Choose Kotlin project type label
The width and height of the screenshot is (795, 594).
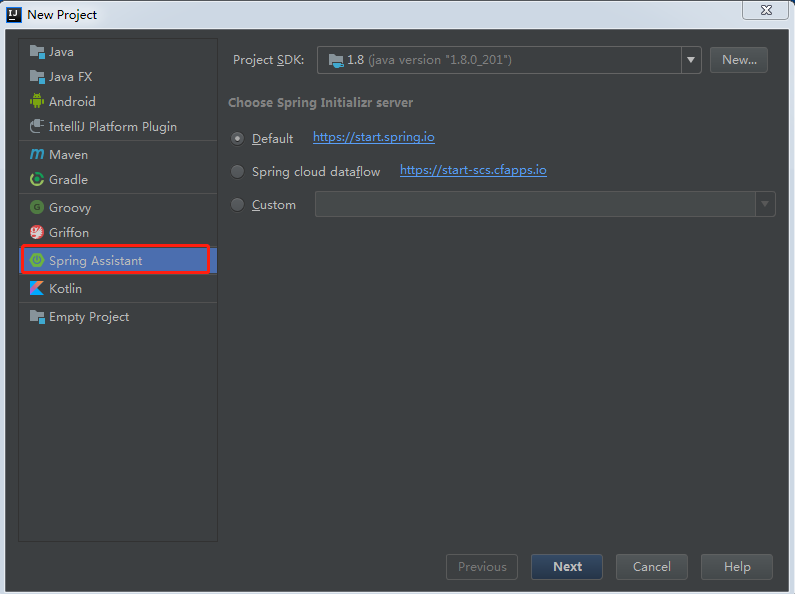tap(65, 288)
